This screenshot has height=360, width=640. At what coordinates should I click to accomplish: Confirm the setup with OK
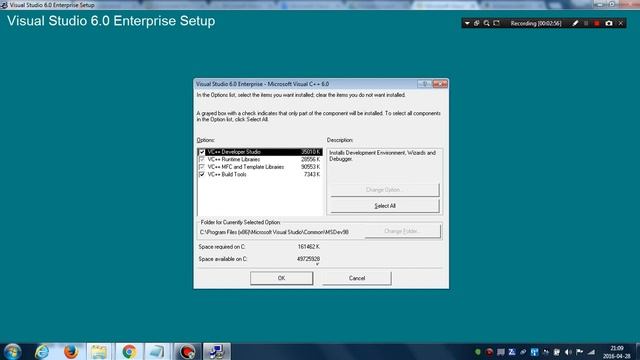[x=281, y=278]
